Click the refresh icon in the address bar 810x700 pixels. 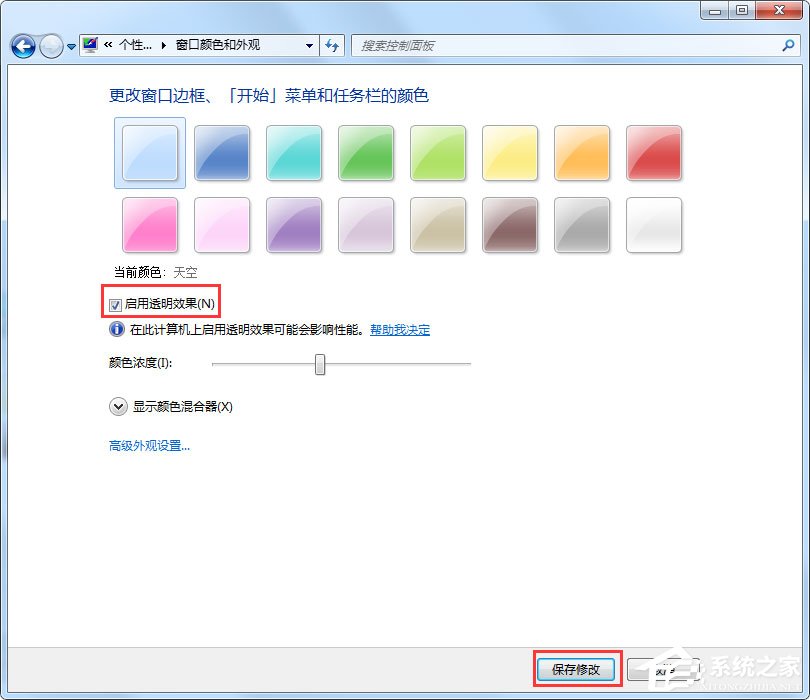tap(333, 46)
